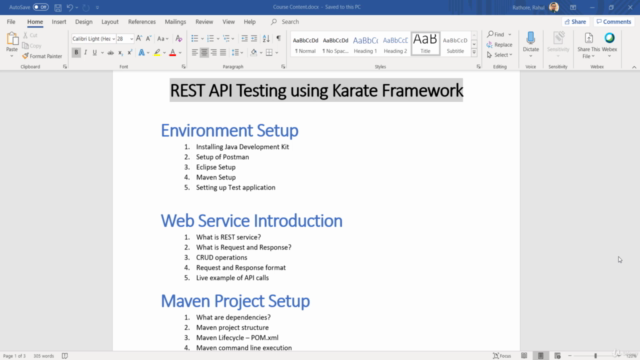Open the Font dialog launcher
This screenshot has width=640, height=360.
183,67
